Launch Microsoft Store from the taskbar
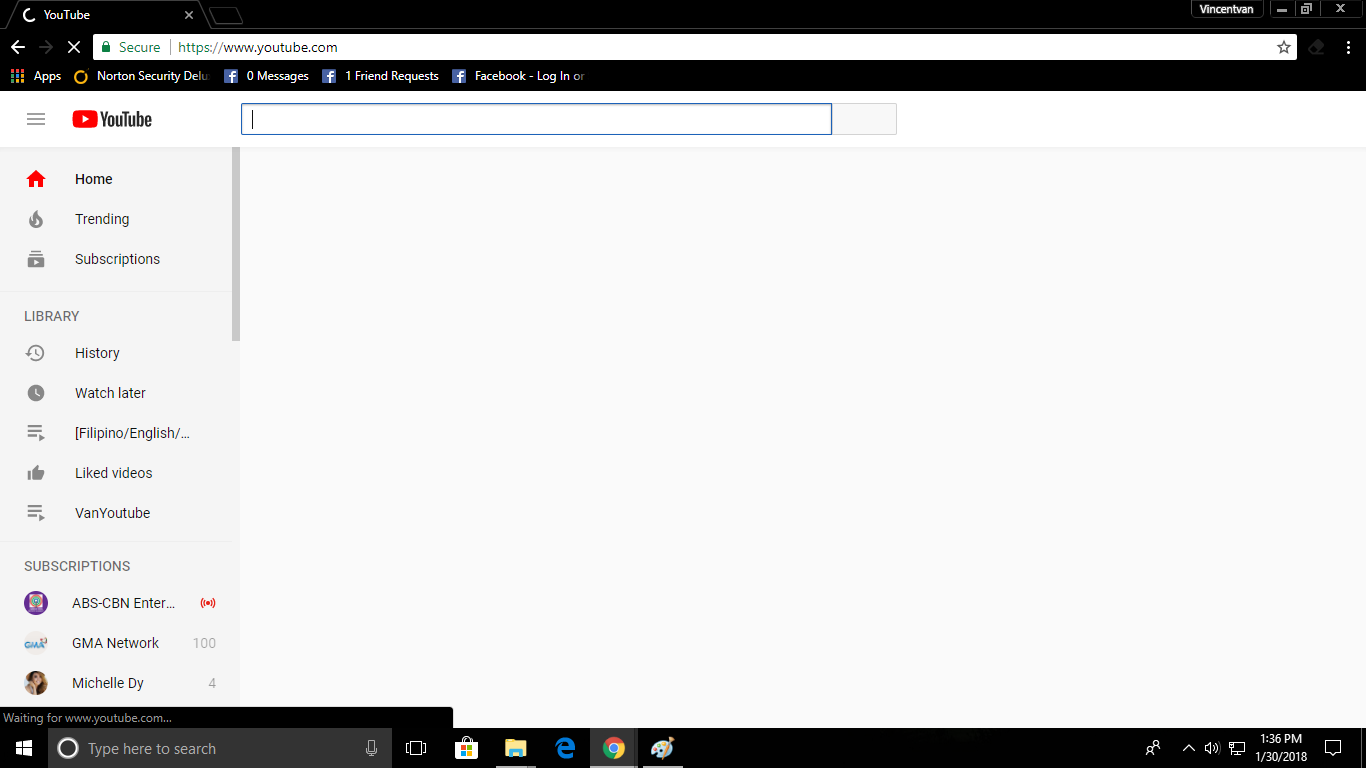 466,748
